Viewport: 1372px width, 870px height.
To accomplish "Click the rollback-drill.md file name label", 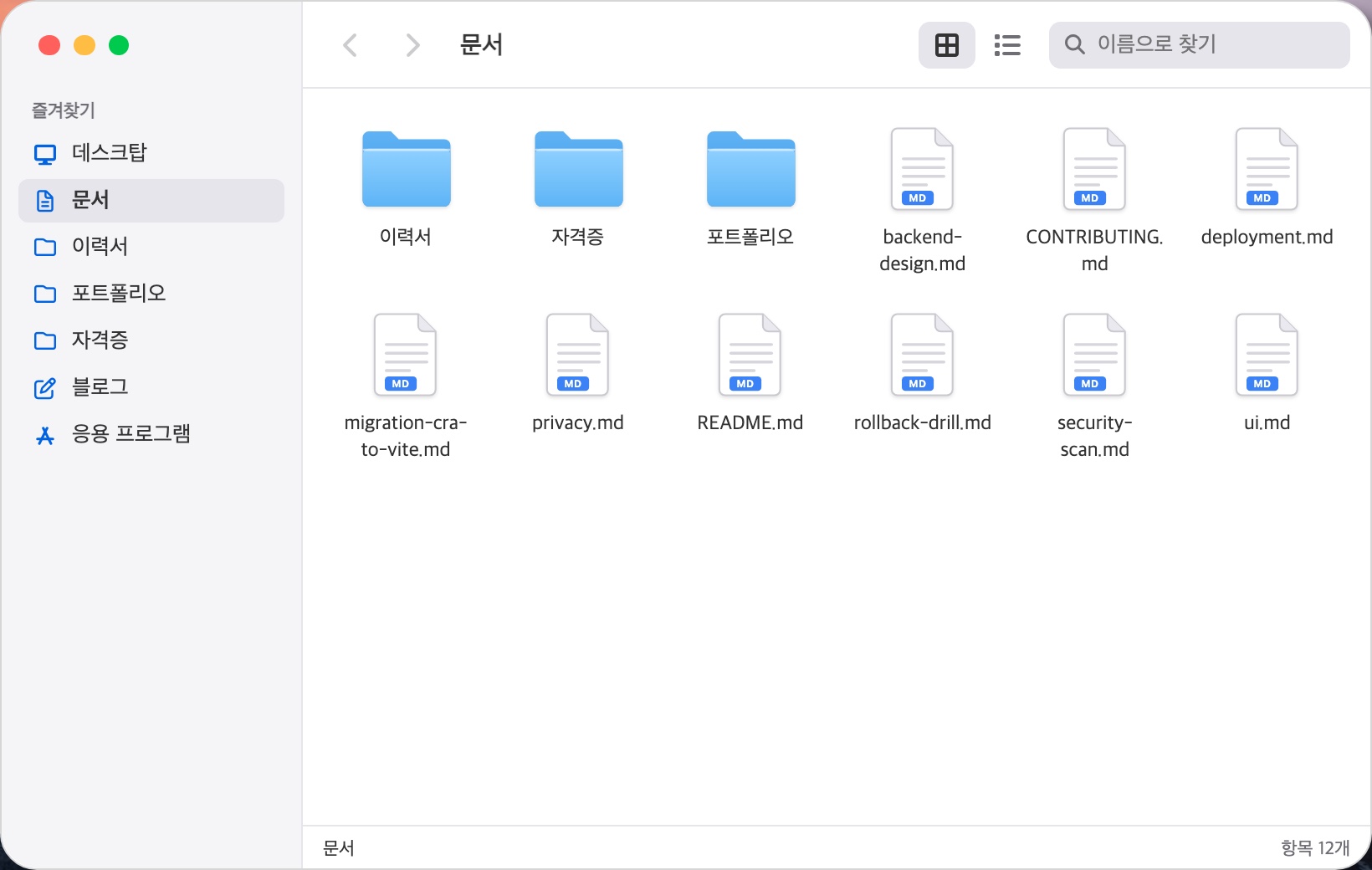I will click(x=922, y=422).
